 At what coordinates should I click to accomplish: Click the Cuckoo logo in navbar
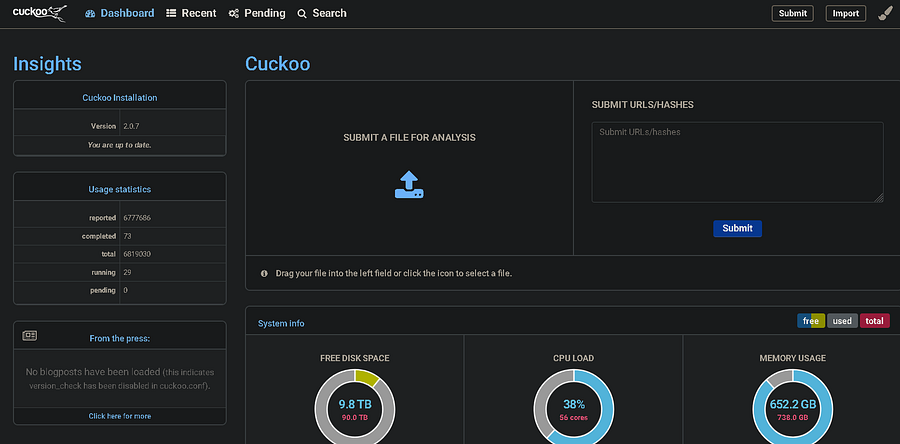click(40, 13)
